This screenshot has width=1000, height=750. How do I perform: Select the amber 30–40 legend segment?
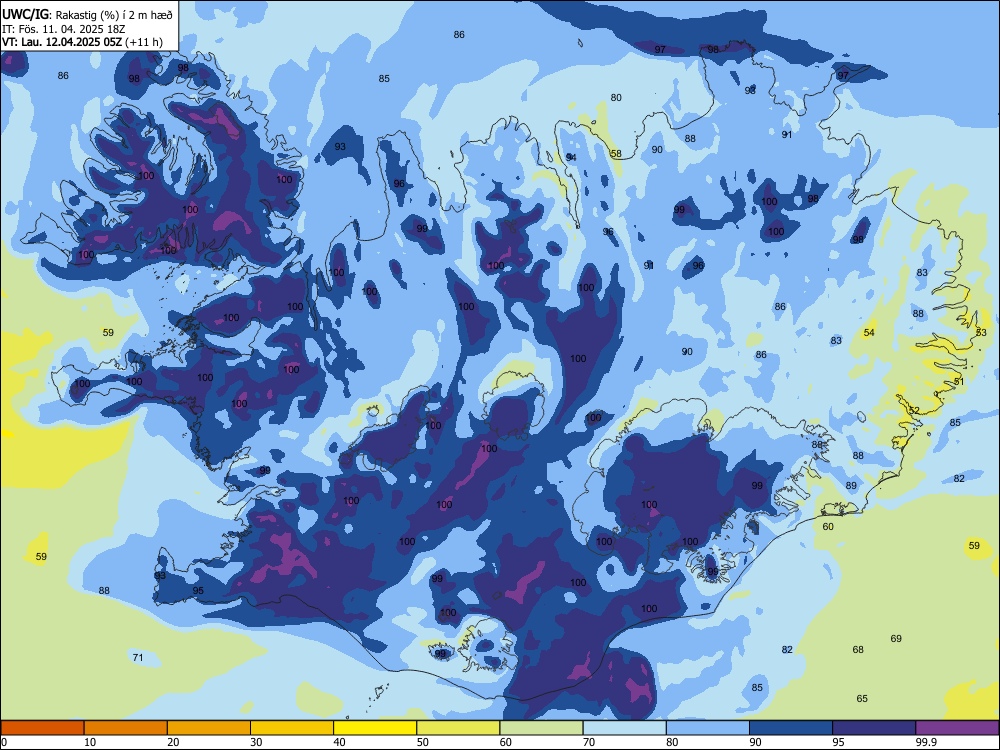292,728
